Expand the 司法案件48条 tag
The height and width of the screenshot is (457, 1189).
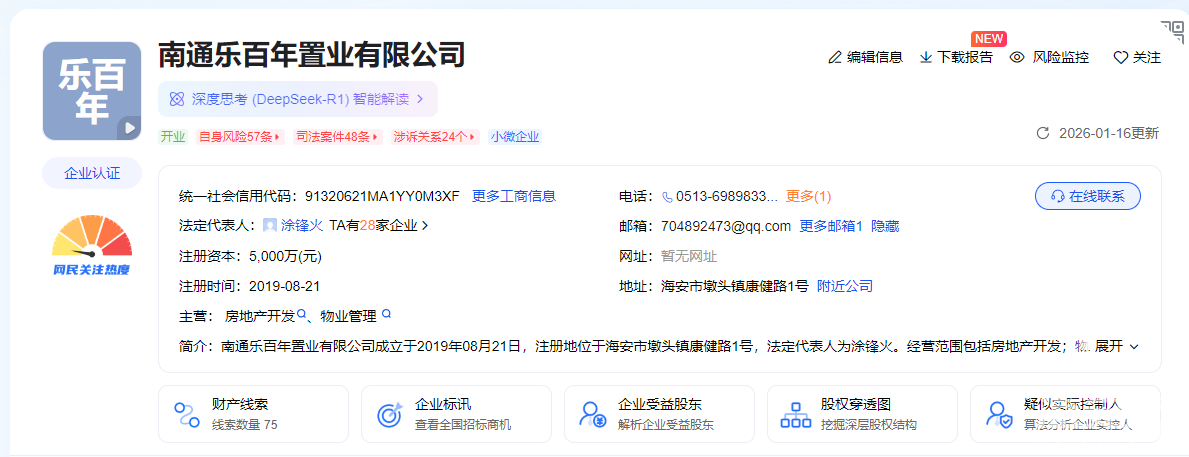click(337, 137)
